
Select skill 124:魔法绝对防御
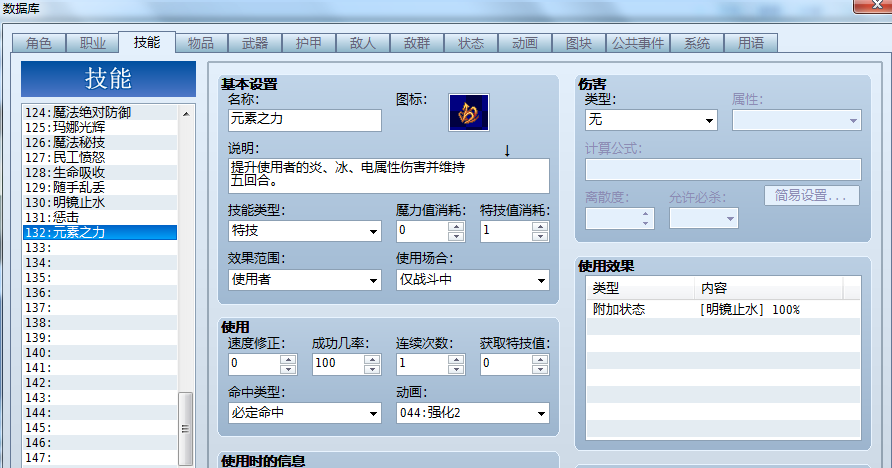click(100, 113)
